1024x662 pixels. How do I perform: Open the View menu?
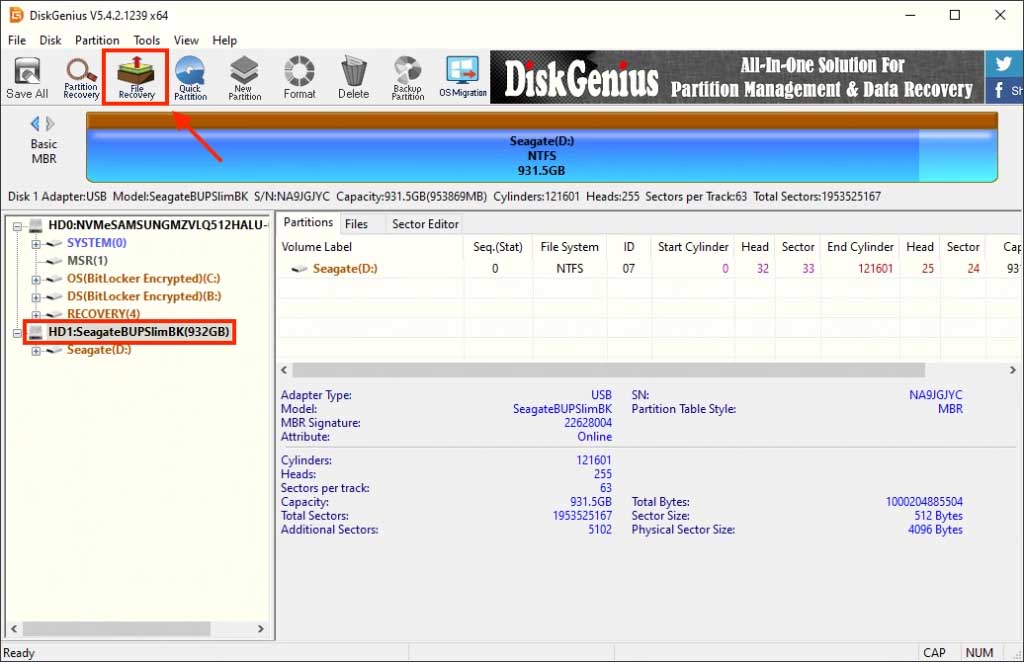tap(186, 40)
